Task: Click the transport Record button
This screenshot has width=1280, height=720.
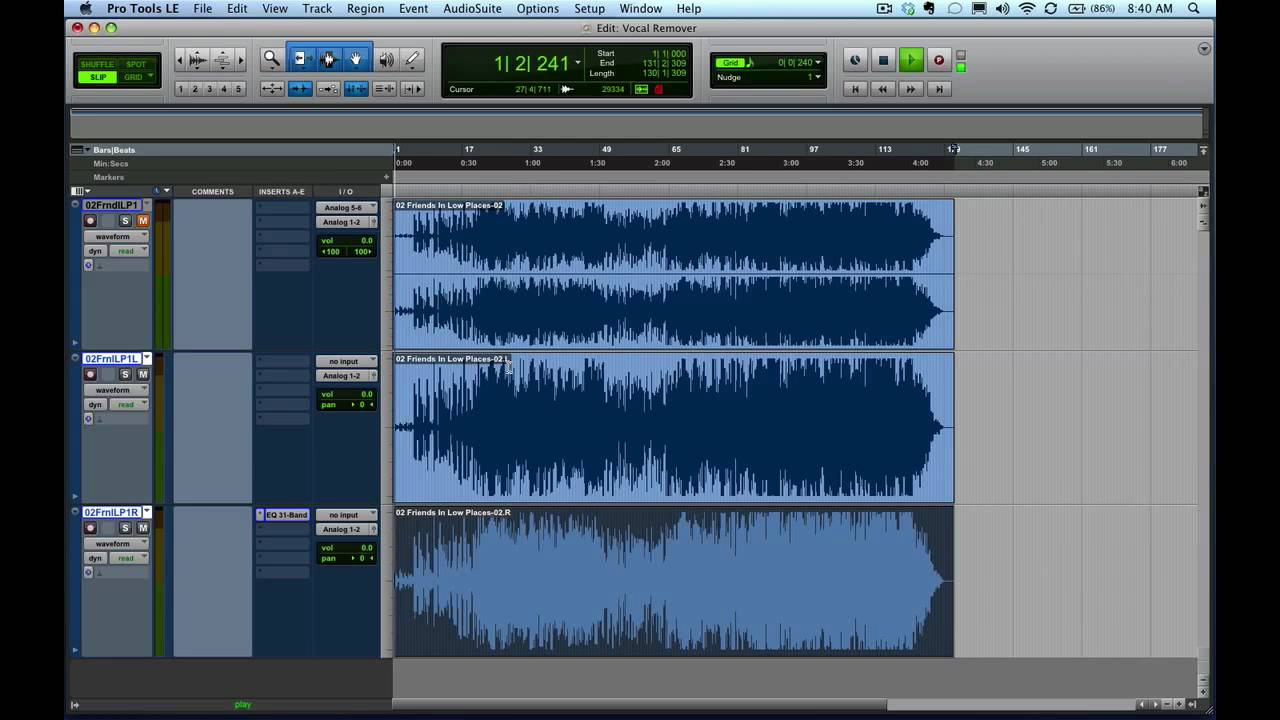Action: (x=939, y=60)
